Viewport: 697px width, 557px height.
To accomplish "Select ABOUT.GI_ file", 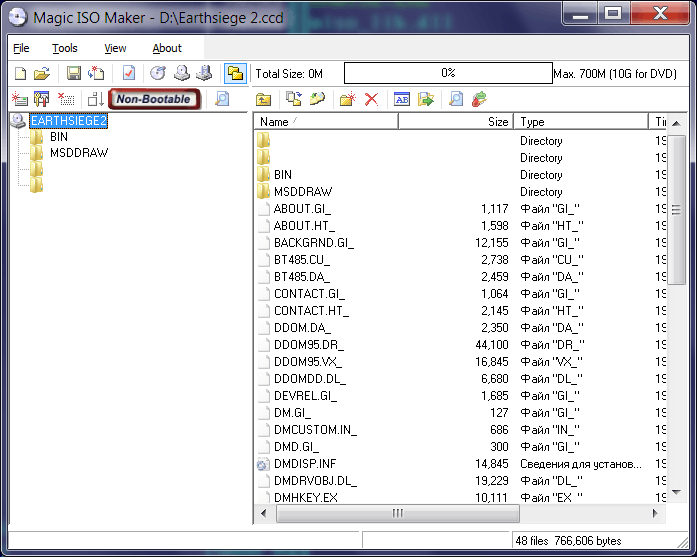I will pyautogui.click(x=302, y=208).
